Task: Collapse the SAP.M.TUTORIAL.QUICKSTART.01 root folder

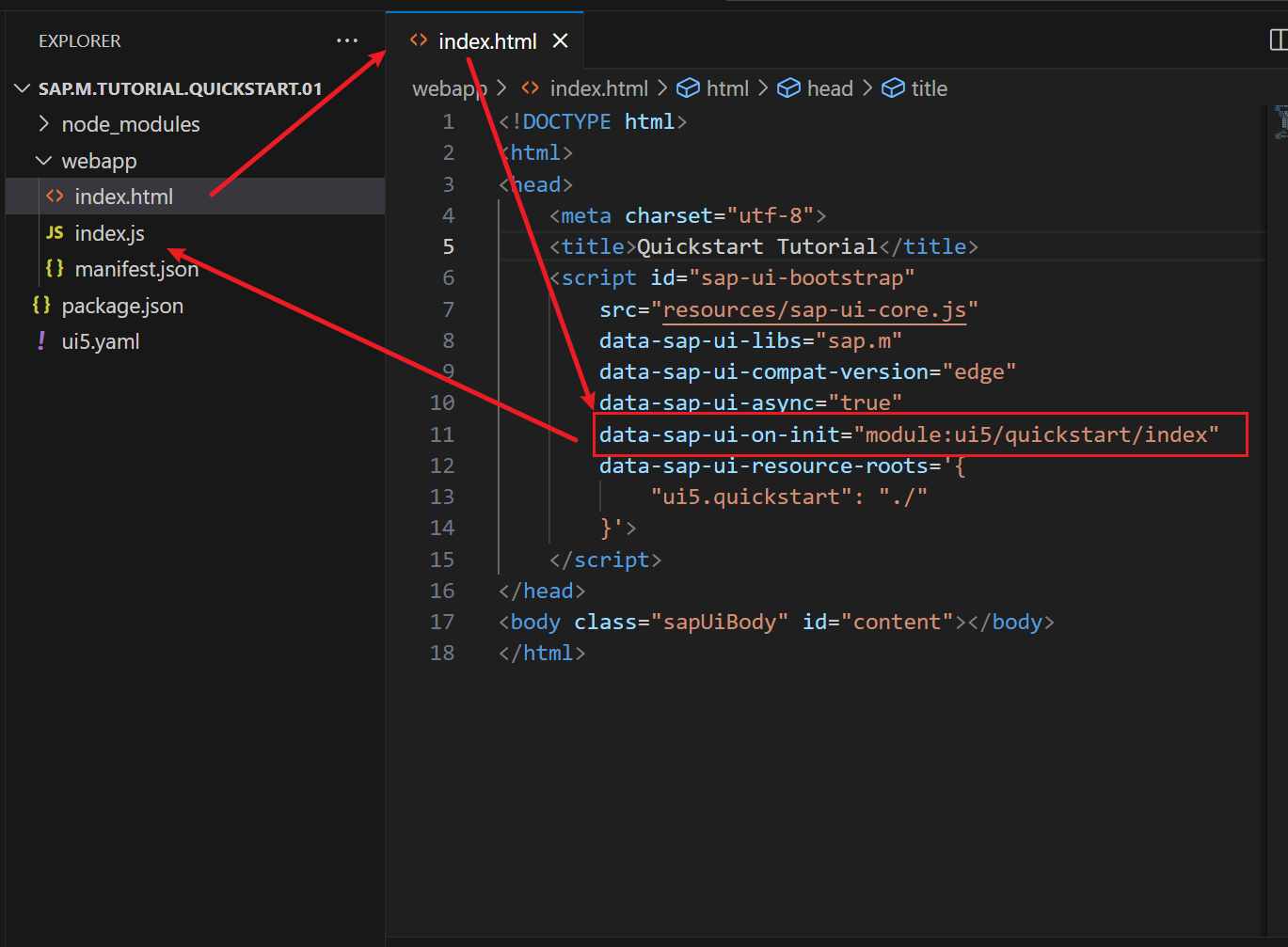Action: point(23,88)
